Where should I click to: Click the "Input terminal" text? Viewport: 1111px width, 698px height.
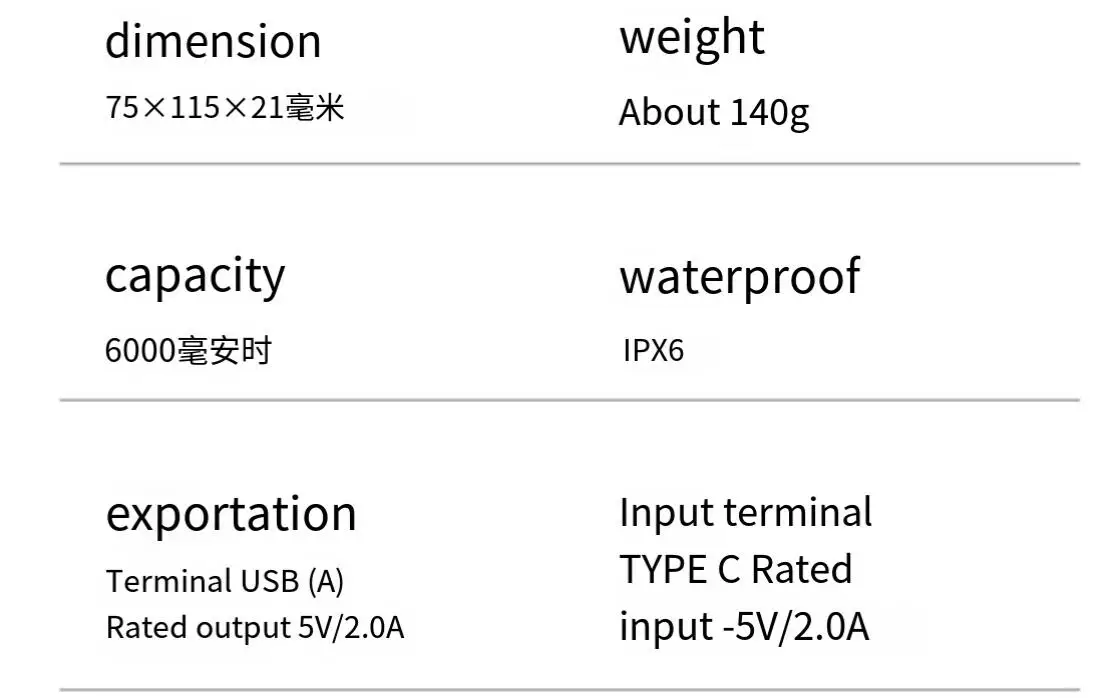pyautogui.click(x=745, y=512)
